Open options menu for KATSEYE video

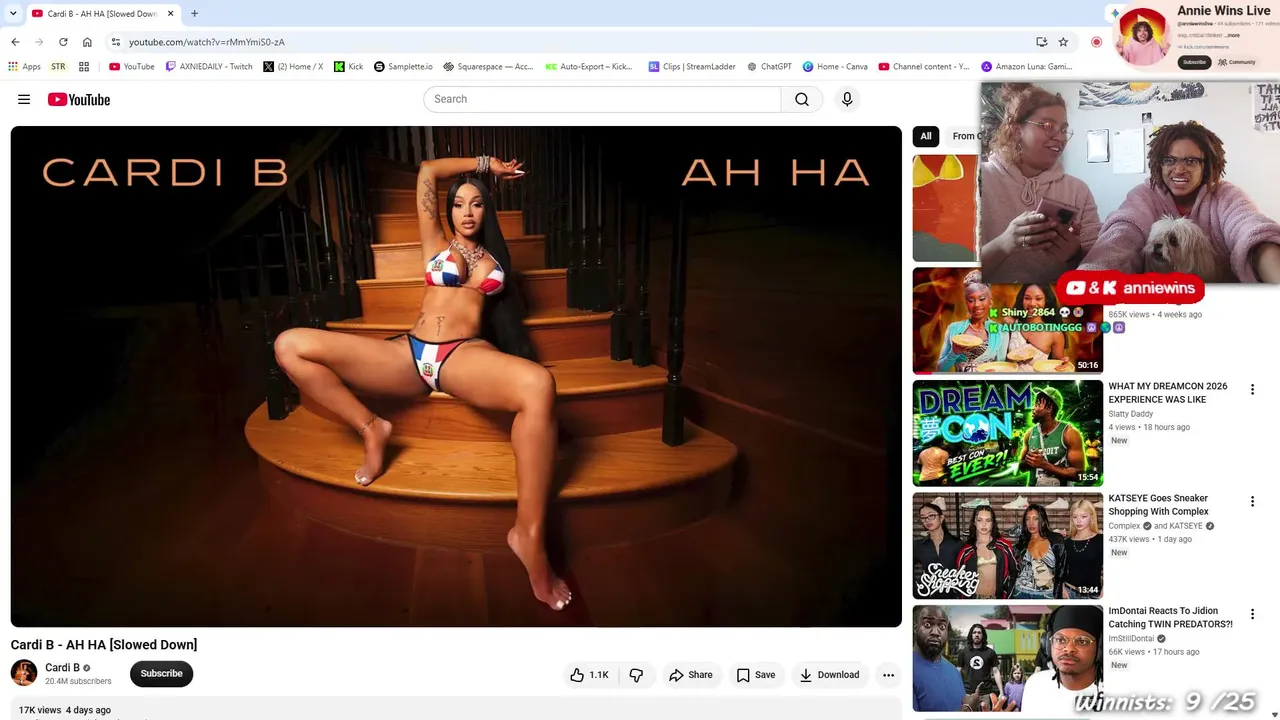tap(1252, 501)
